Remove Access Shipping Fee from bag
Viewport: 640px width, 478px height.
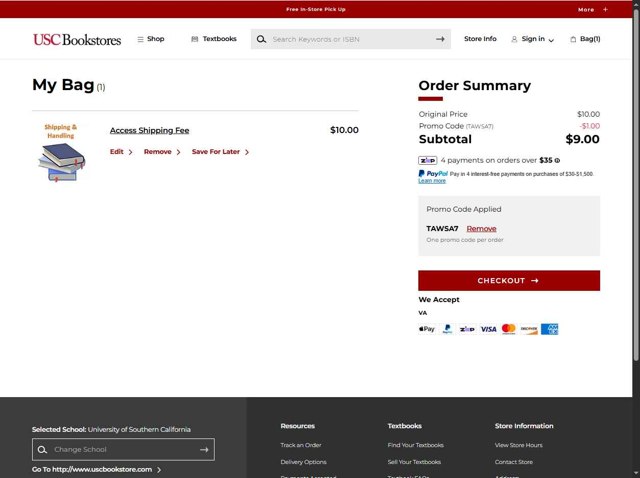tap(162, 152)
